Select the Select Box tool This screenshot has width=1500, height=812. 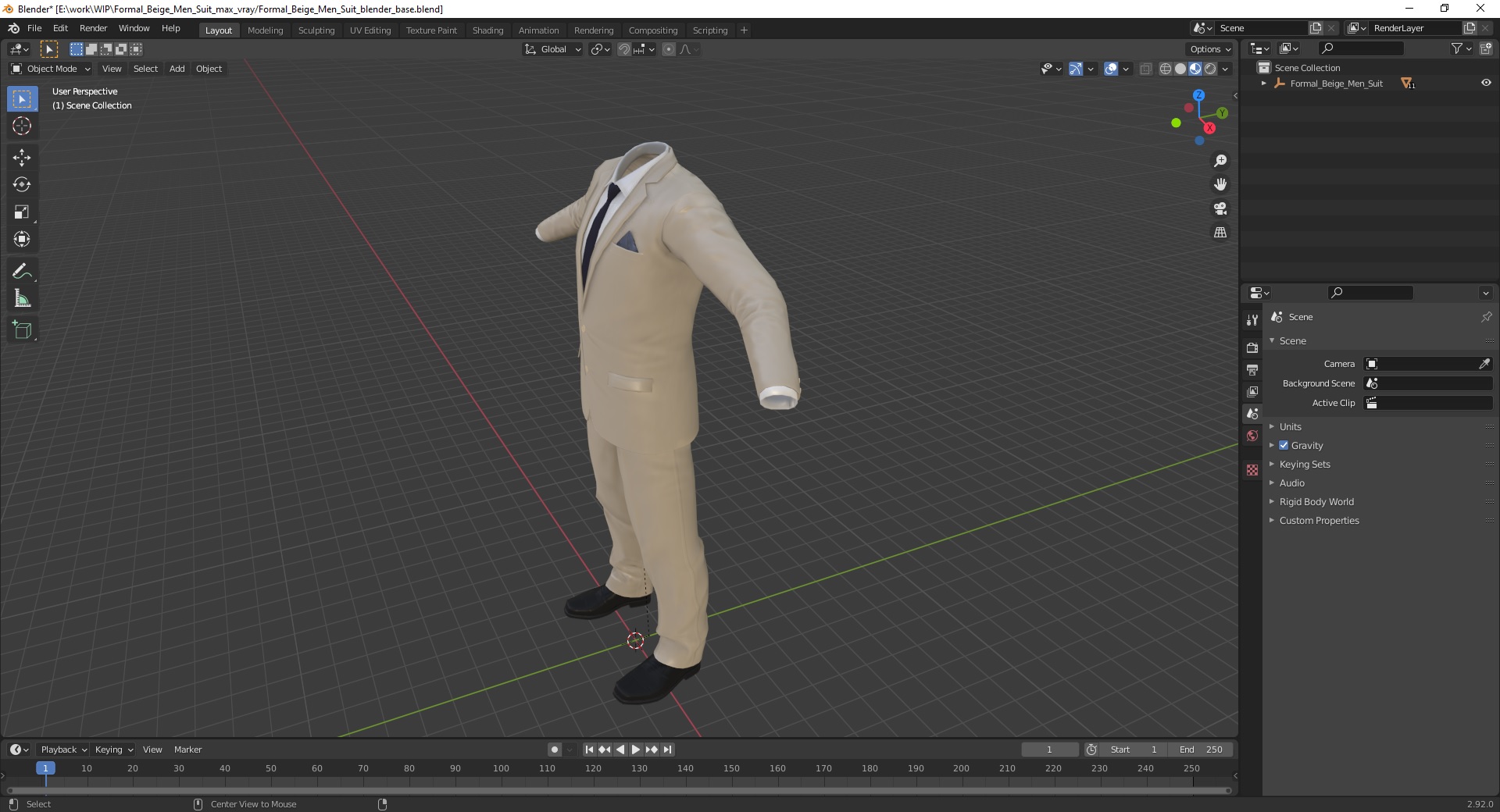(x=22, y=99)
